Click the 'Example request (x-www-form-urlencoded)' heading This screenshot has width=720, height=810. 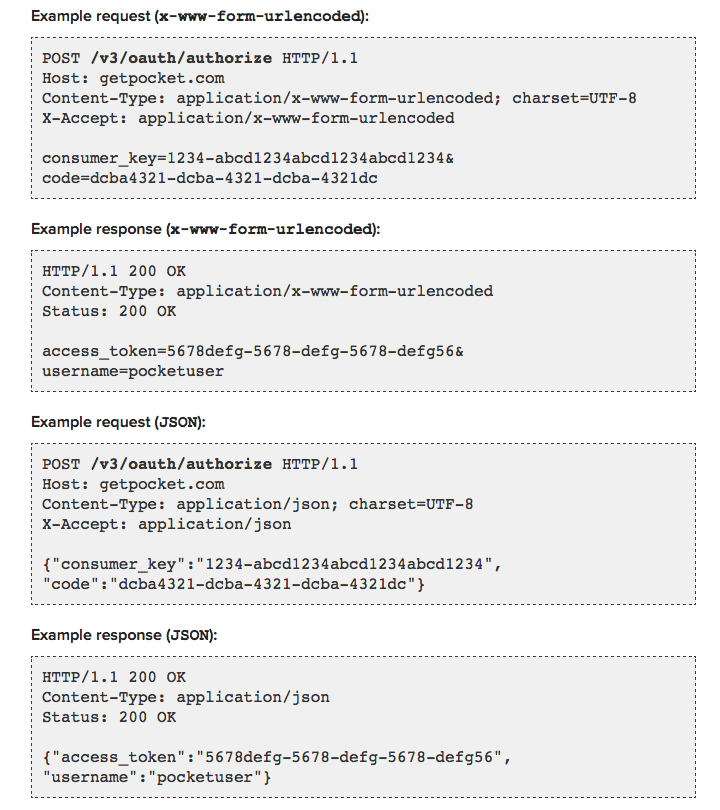pos(200,16)
